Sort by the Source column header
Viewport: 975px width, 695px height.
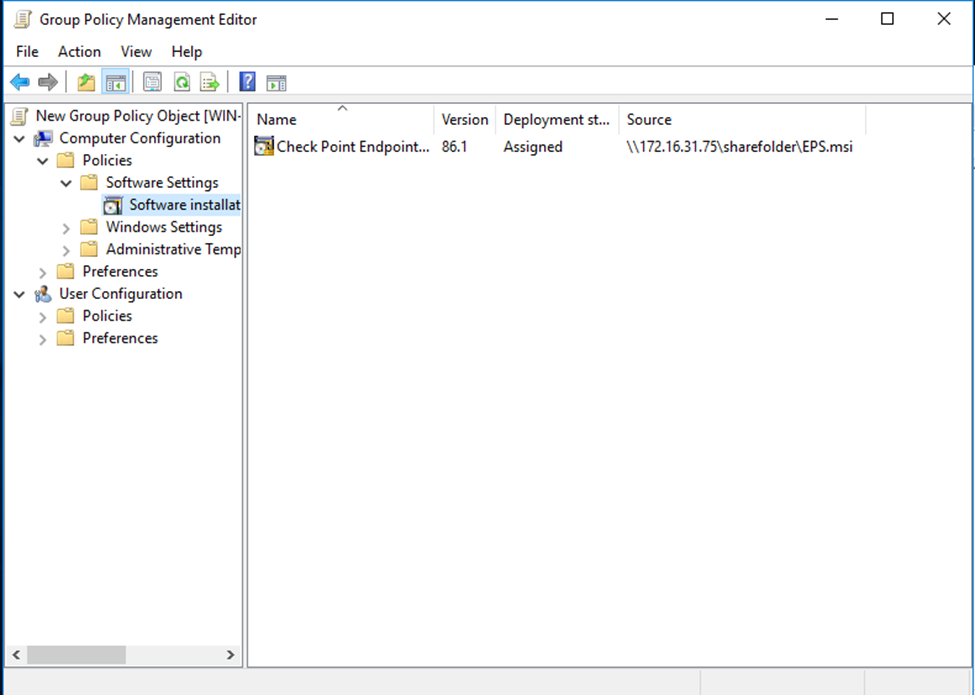742,119
